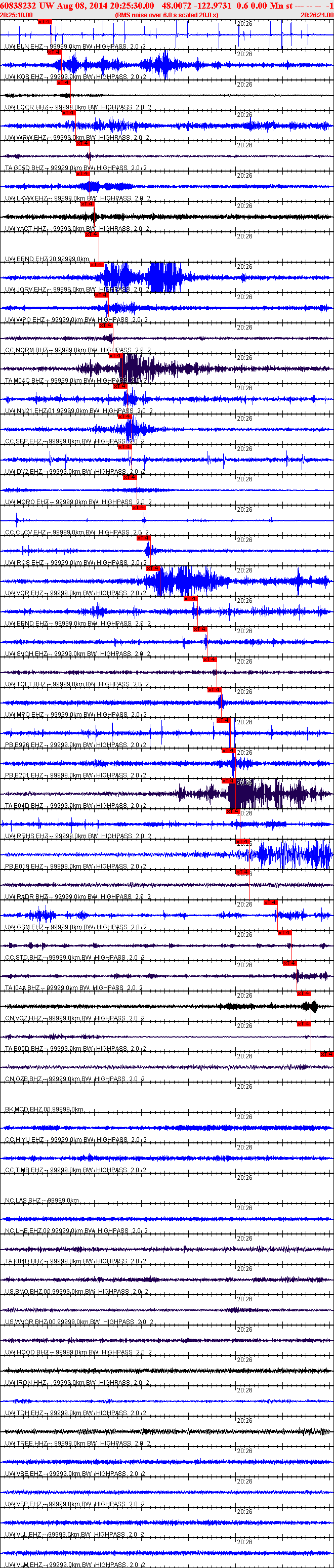The height and width of the screenshot is (1568, 334).
Task: Click the UW BEND EHZ 20 unfiltered label
Action: 48,259
